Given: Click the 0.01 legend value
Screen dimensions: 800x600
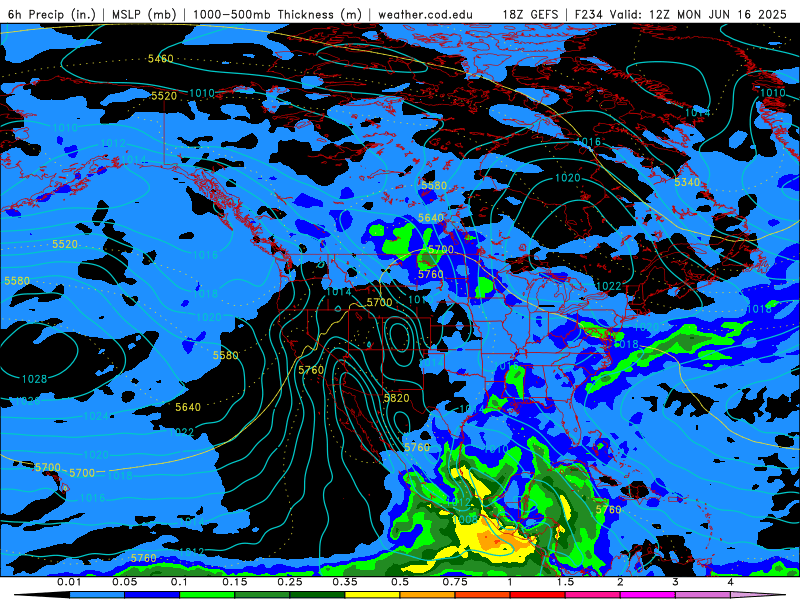Looking at the screenshot, I should click(x=69, y=582).
